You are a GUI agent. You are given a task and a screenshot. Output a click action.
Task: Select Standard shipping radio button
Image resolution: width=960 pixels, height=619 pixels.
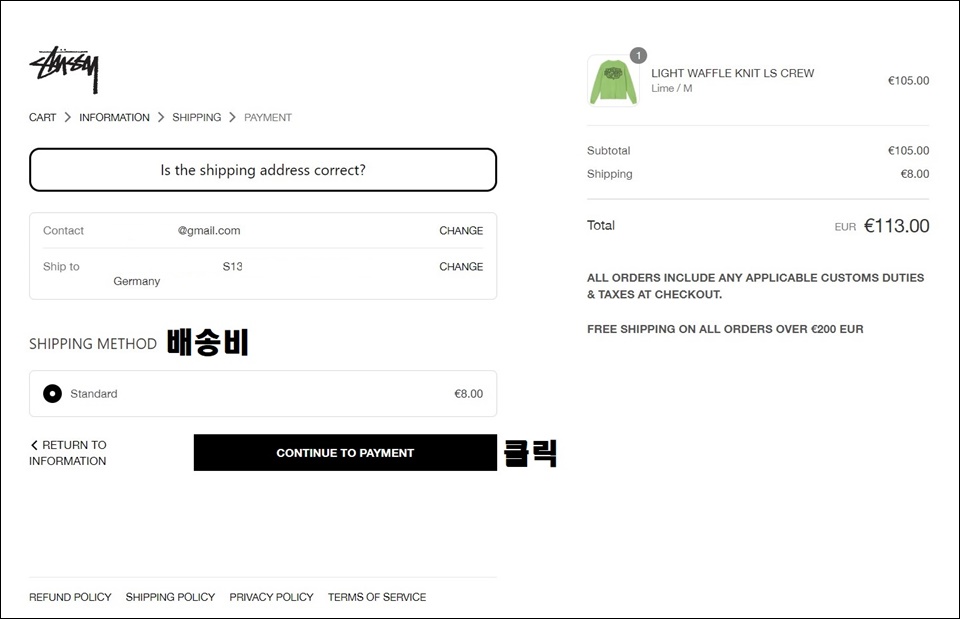coord(53,393)
